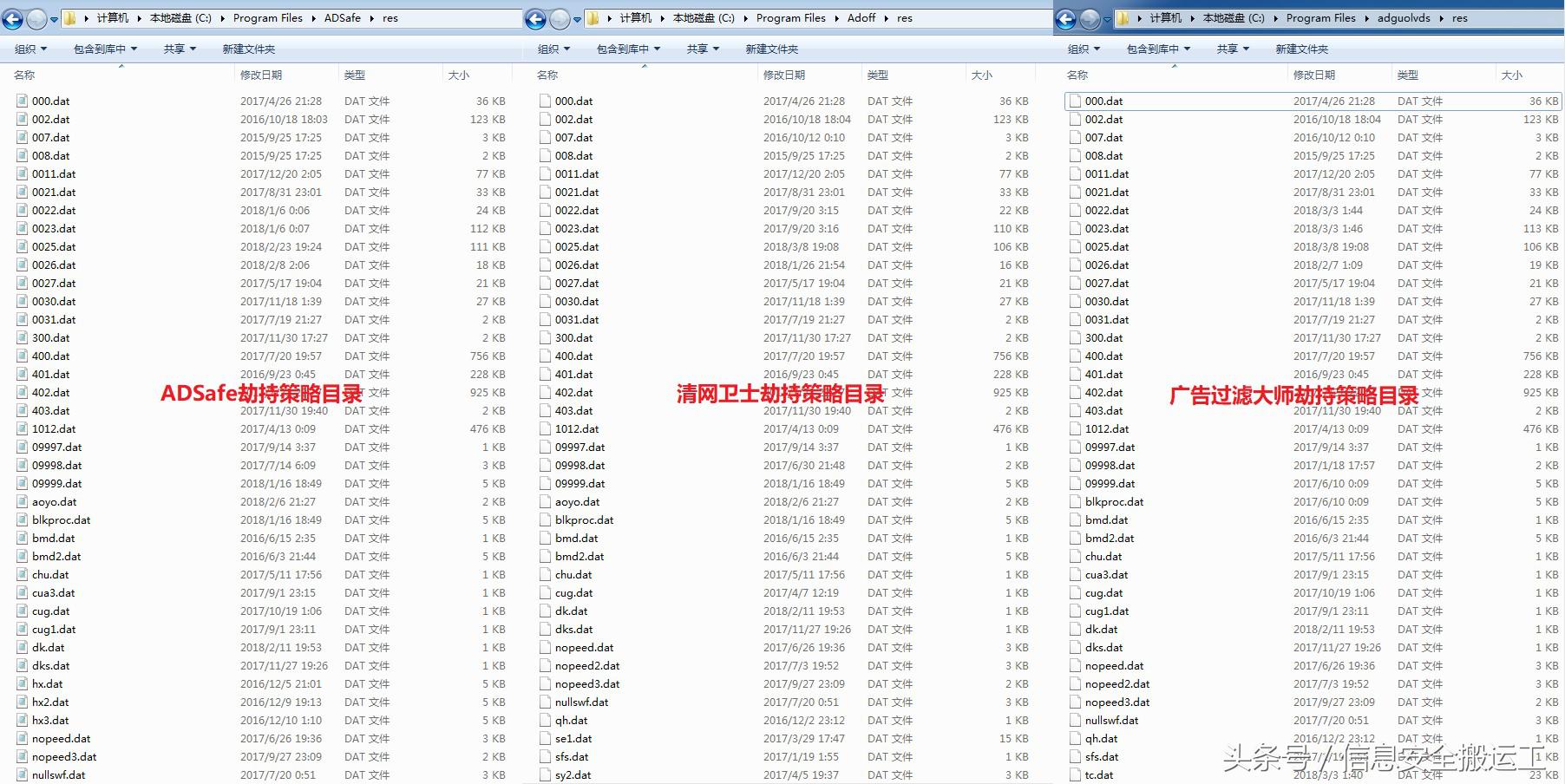The image size is (1565, 784).
Task: Click 新建文件夹 button in the adguolvds window
Action: point(1301,49)
